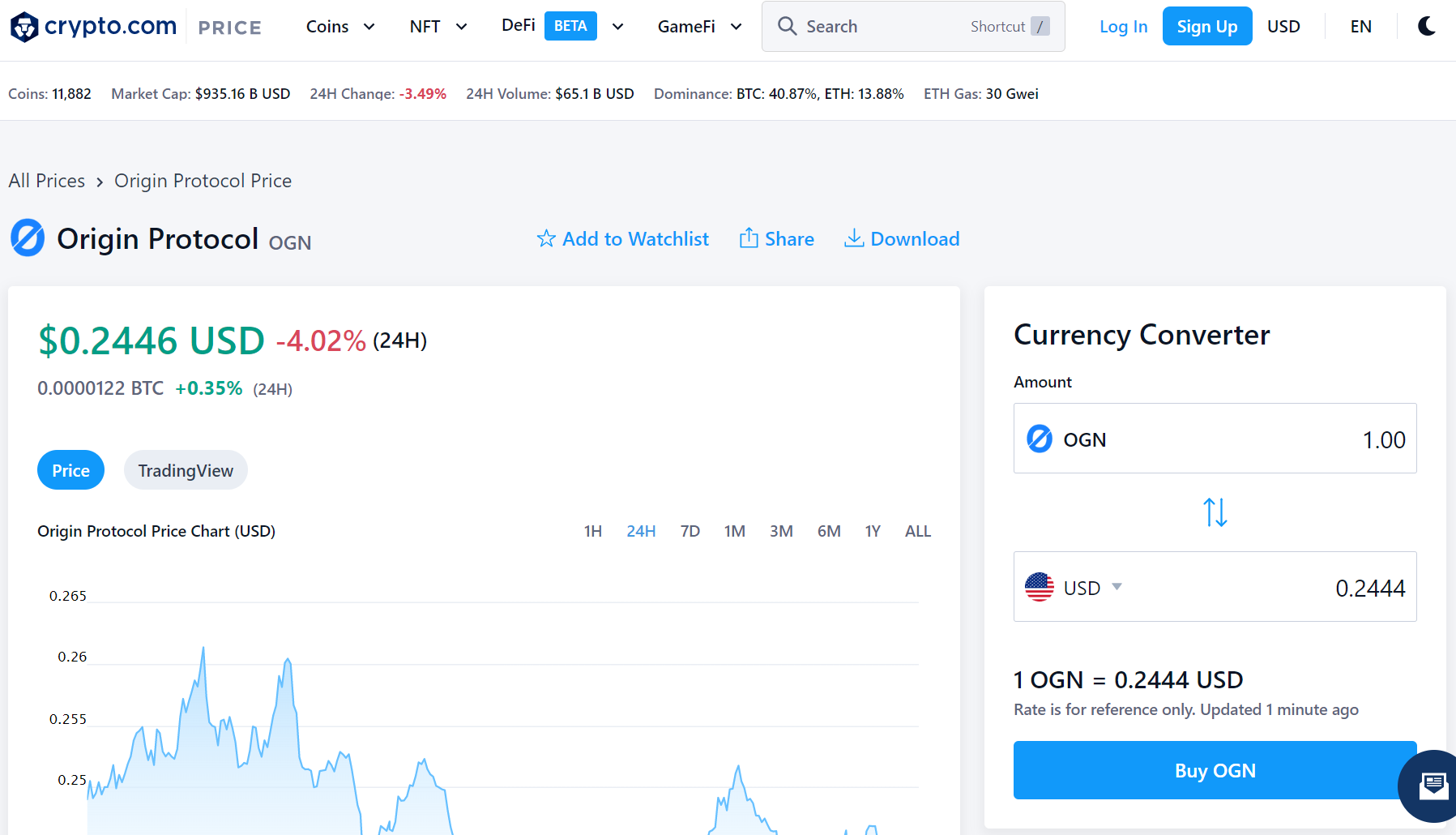Screen dimensions: 1456x835
Task: Click the Download arrow icon
Action: click(853, 238)
